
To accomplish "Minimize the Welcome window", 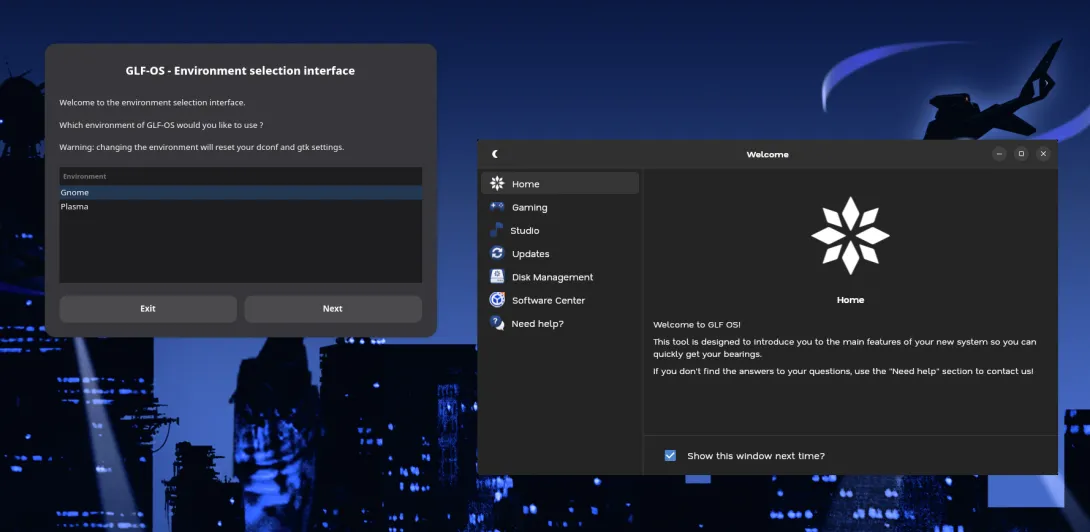I will (999, 154).
